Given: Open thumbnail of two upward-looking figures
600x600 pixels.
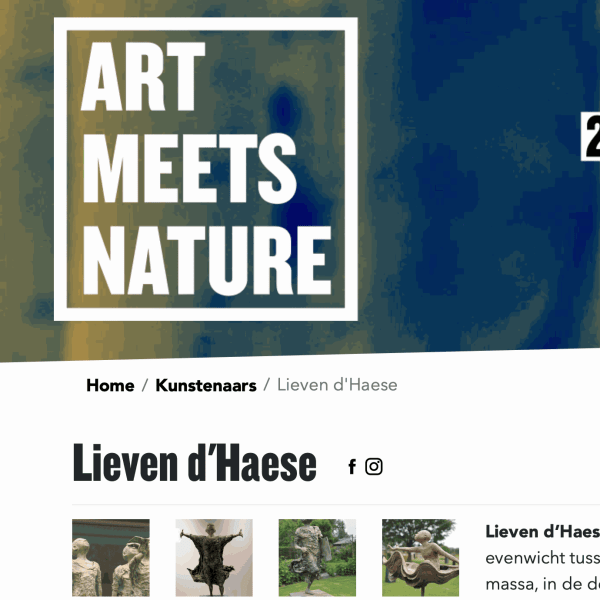Looking at the screenshot, I should [x=111, y=558].
